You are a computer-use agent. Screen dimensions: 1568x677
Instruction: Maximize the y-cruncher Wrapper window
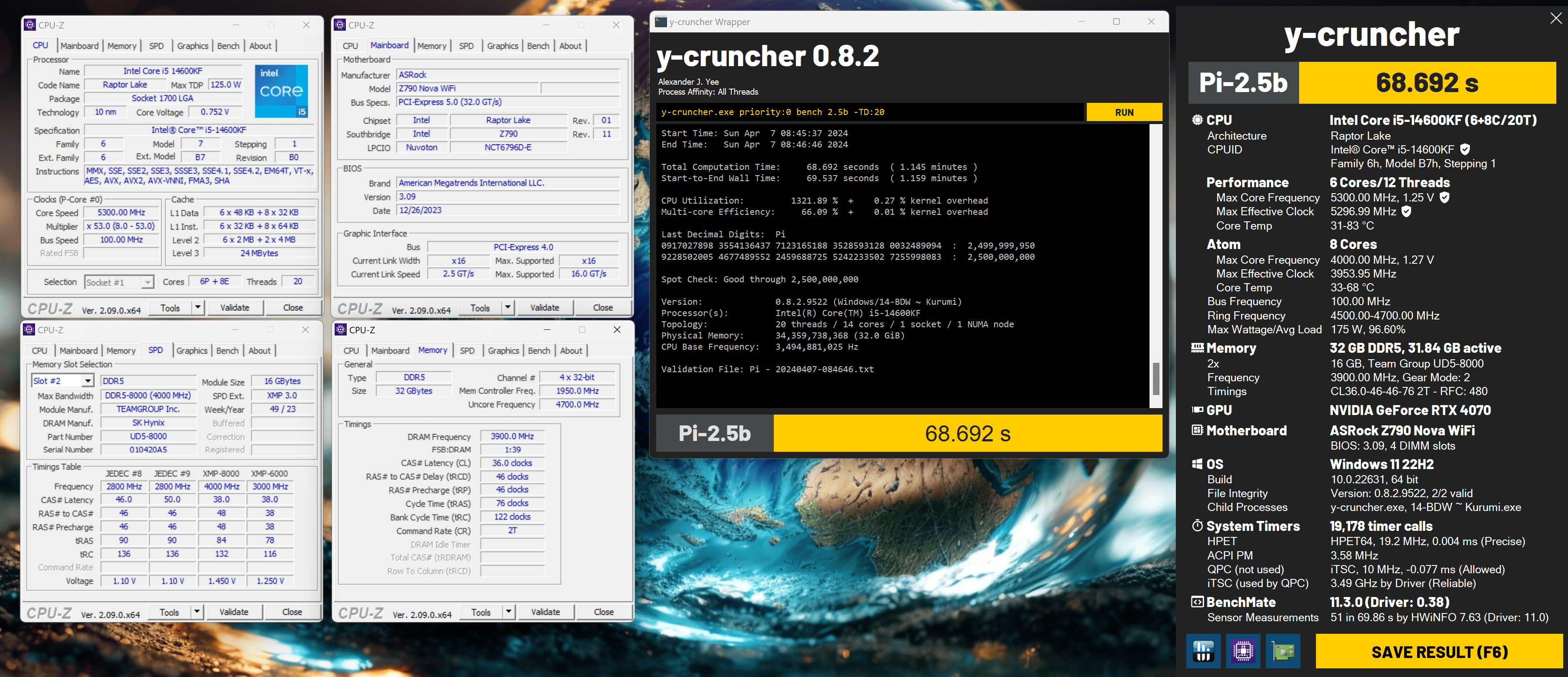click(x=1116, y=21)
